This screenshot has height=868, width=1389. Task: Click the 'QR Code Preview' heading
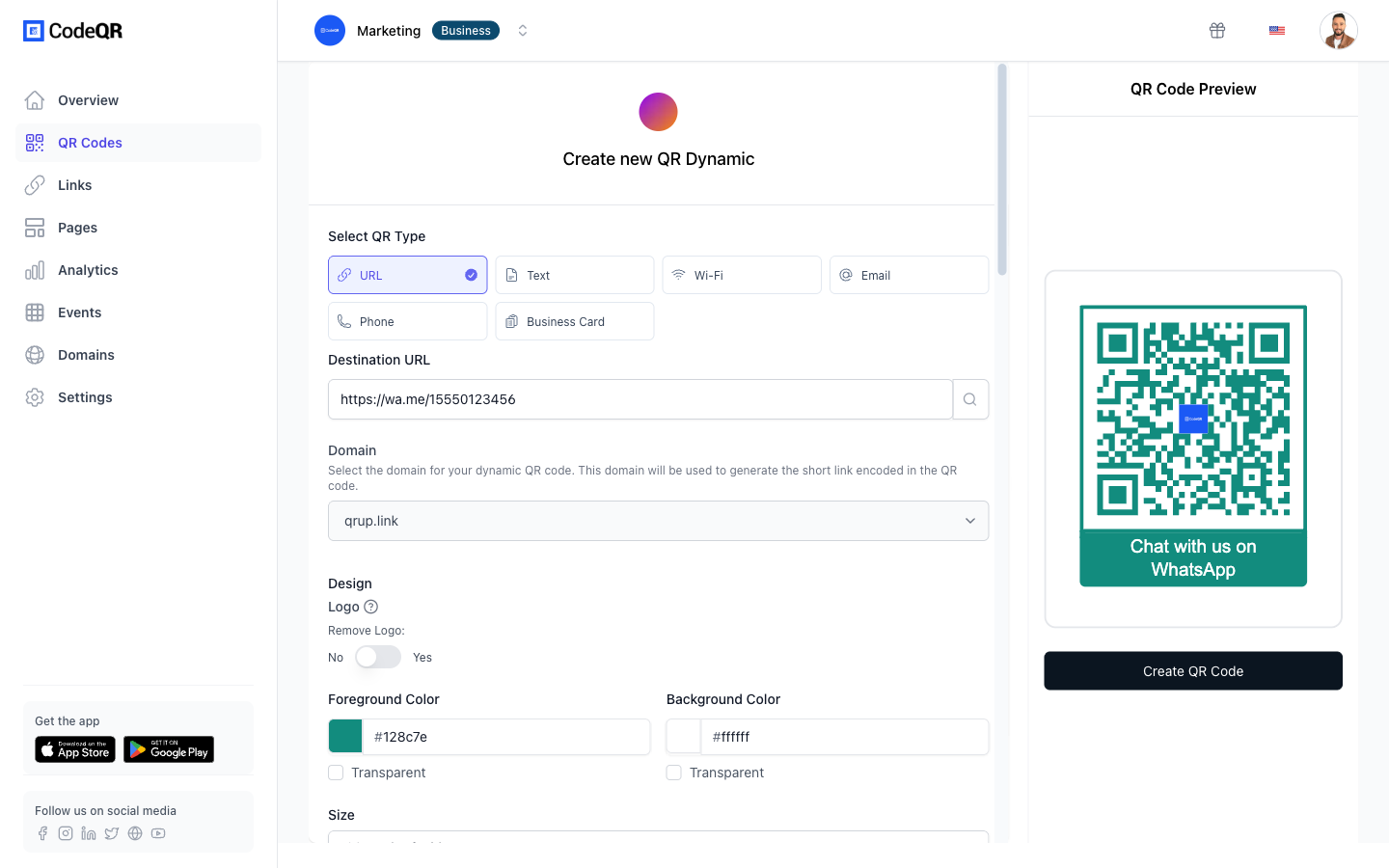tap(1193, 89)
